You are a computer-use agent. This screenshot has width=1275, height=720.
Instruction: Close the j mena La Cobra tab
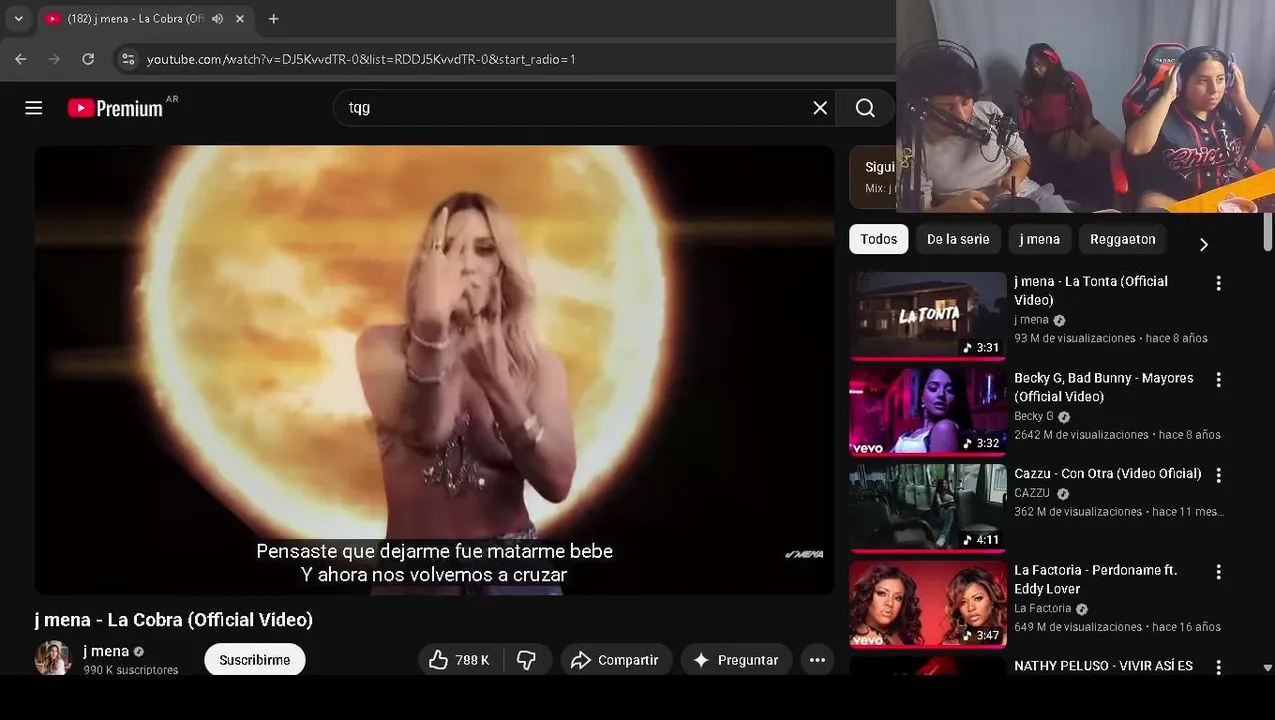coord(240,18)
